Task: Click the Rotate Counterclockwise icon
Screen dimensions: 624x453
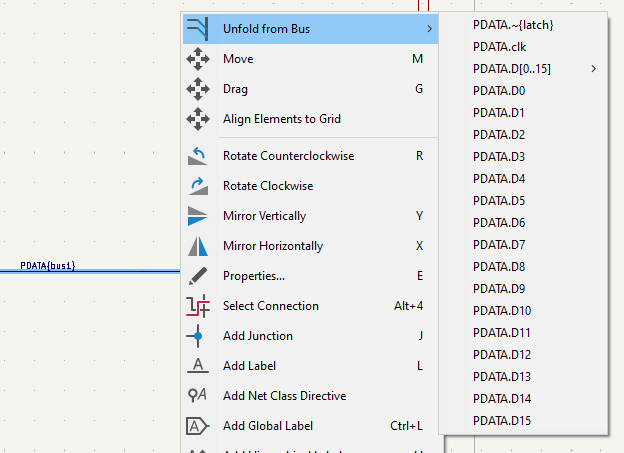Action: pyautogui.click(x=198, y=156)
